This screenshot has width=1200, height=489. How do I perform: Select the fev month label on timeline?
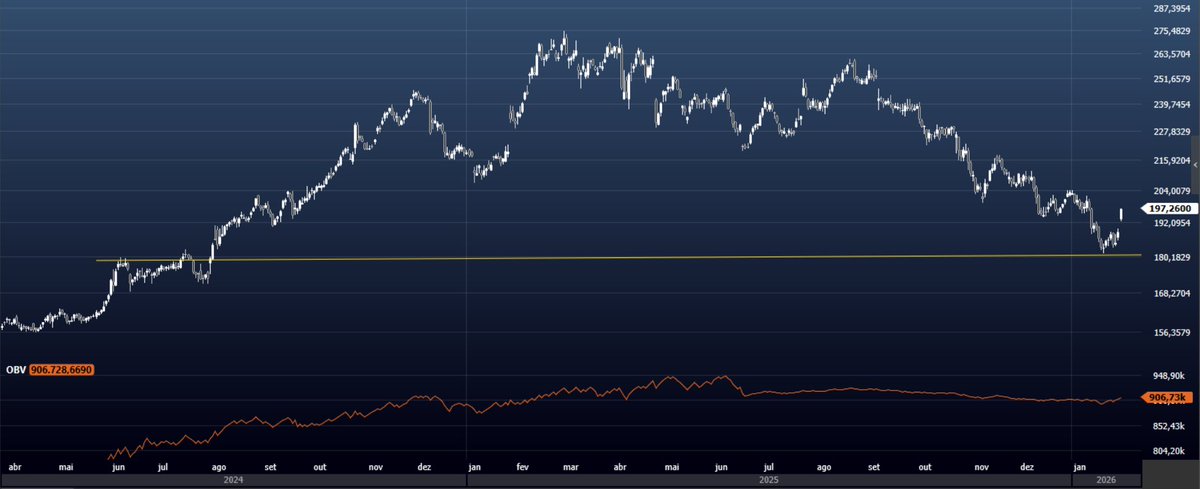coord(524,466)
